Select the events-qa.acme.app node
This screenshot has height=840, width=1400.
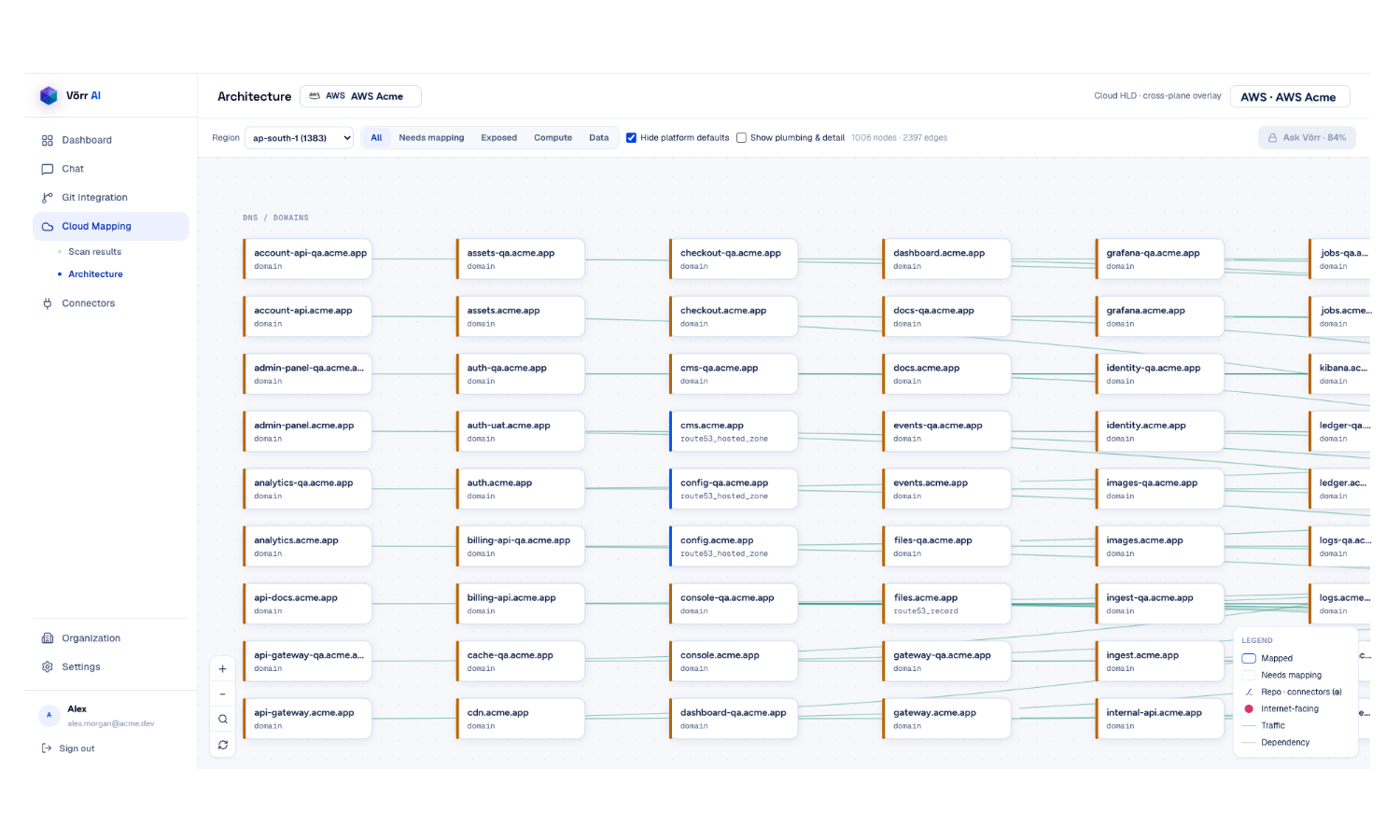click(946, 431)
